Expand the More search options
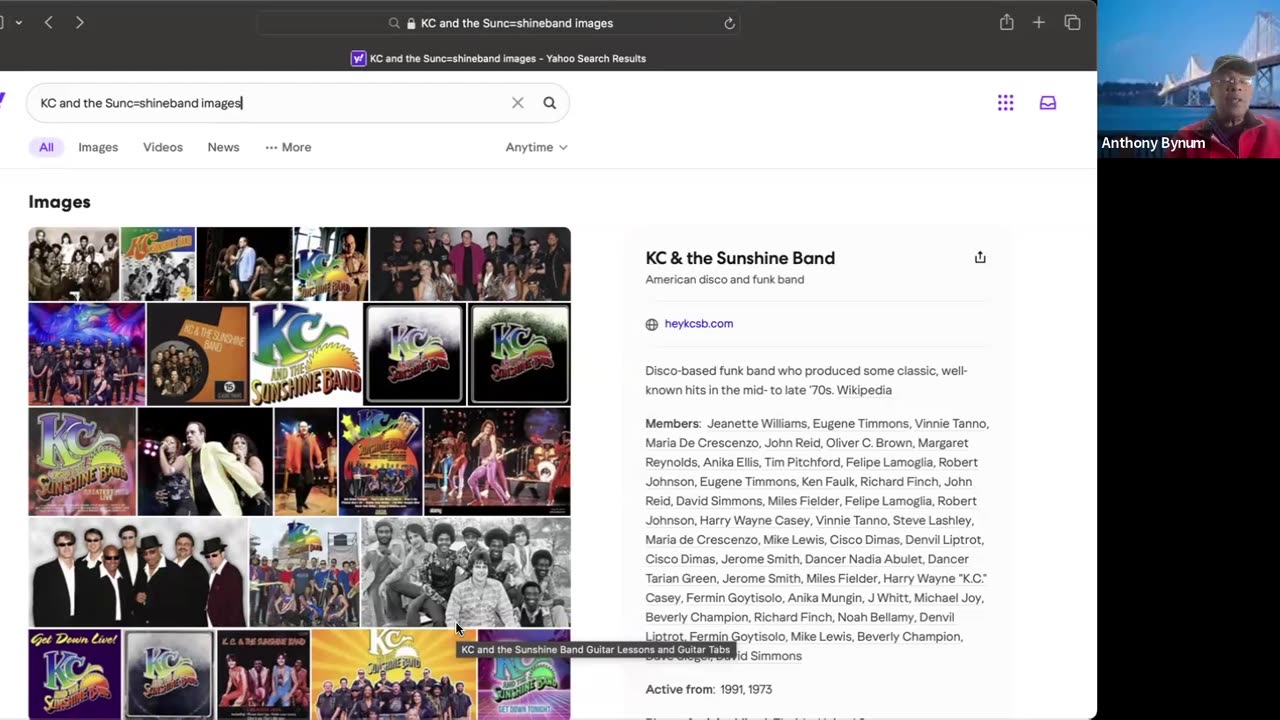This screenshot has width=1280, height=720. click(288, 147)
